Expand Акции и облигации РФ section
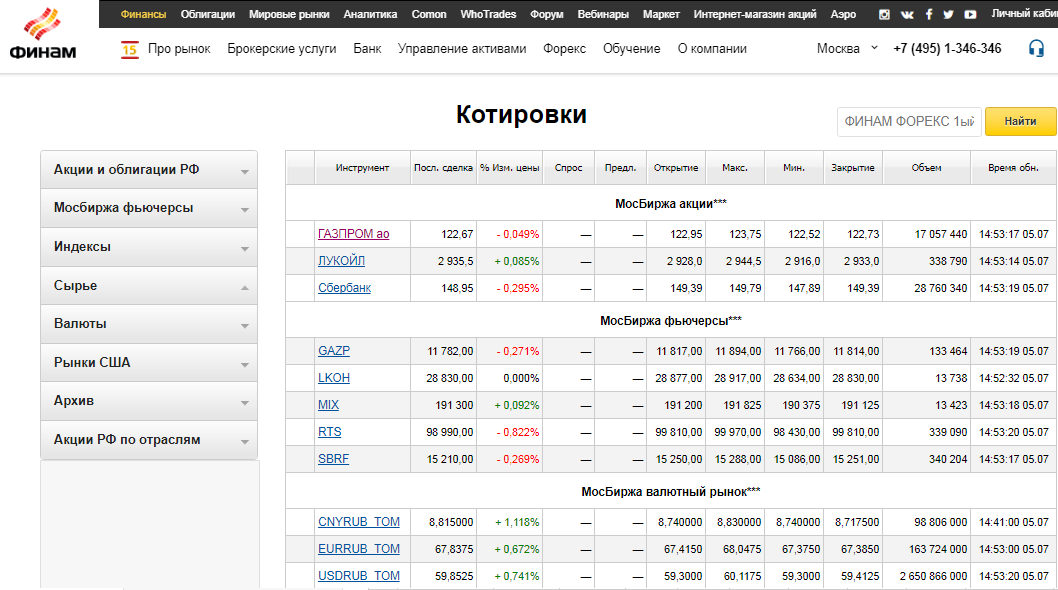This screenshot has height=590, width=1058. coord(149,169)
